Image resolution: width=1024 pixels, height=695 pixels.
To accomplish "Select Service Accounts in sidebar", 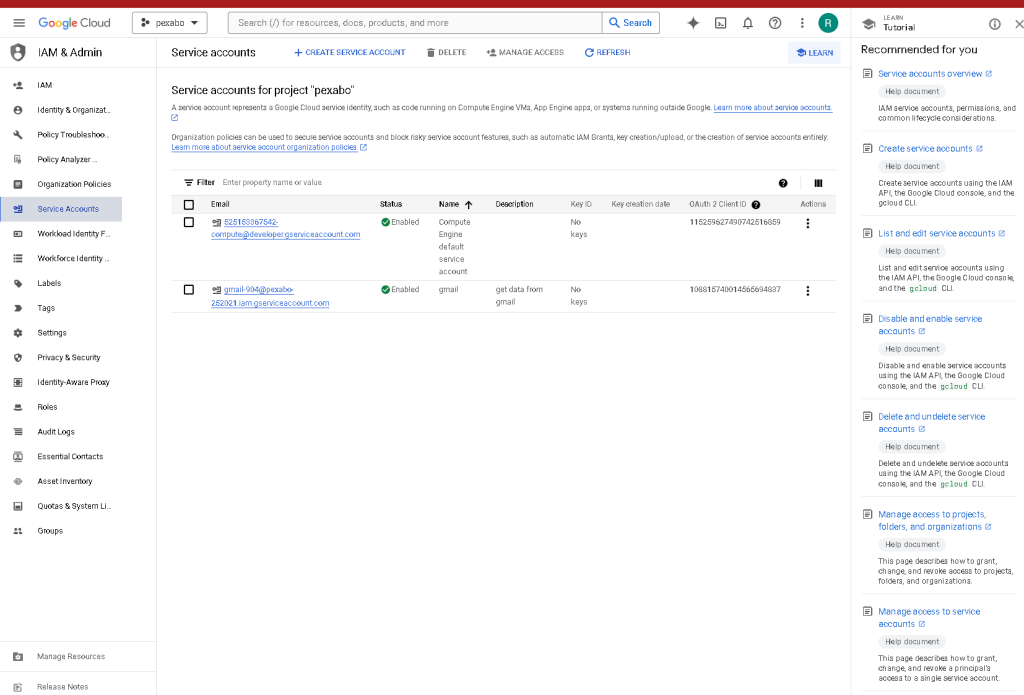I will point(61,209).
